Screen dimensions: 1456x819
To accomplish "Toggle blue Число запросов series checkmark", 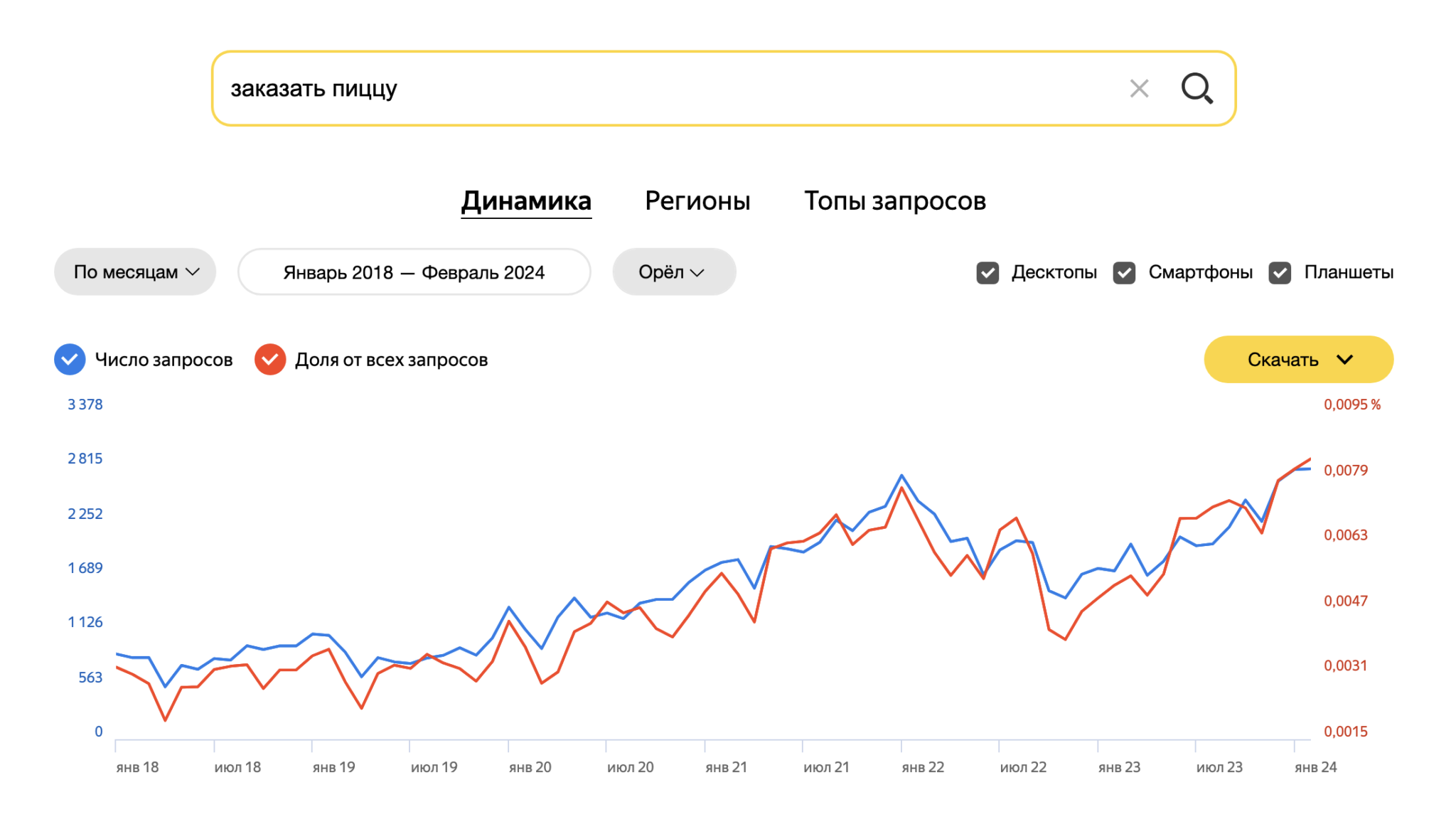I will pos(70,360).
